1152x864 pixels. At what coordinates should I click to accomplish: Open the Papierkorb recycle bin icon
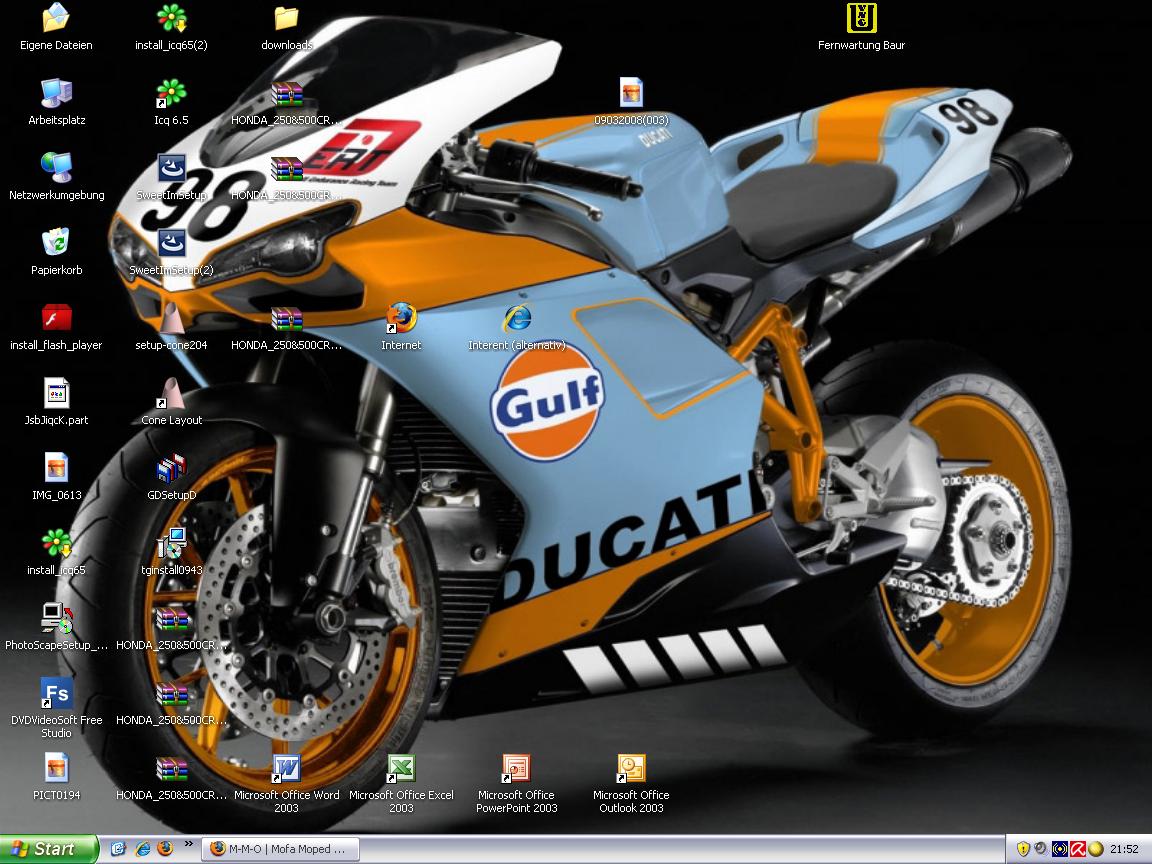click(56, 243)
